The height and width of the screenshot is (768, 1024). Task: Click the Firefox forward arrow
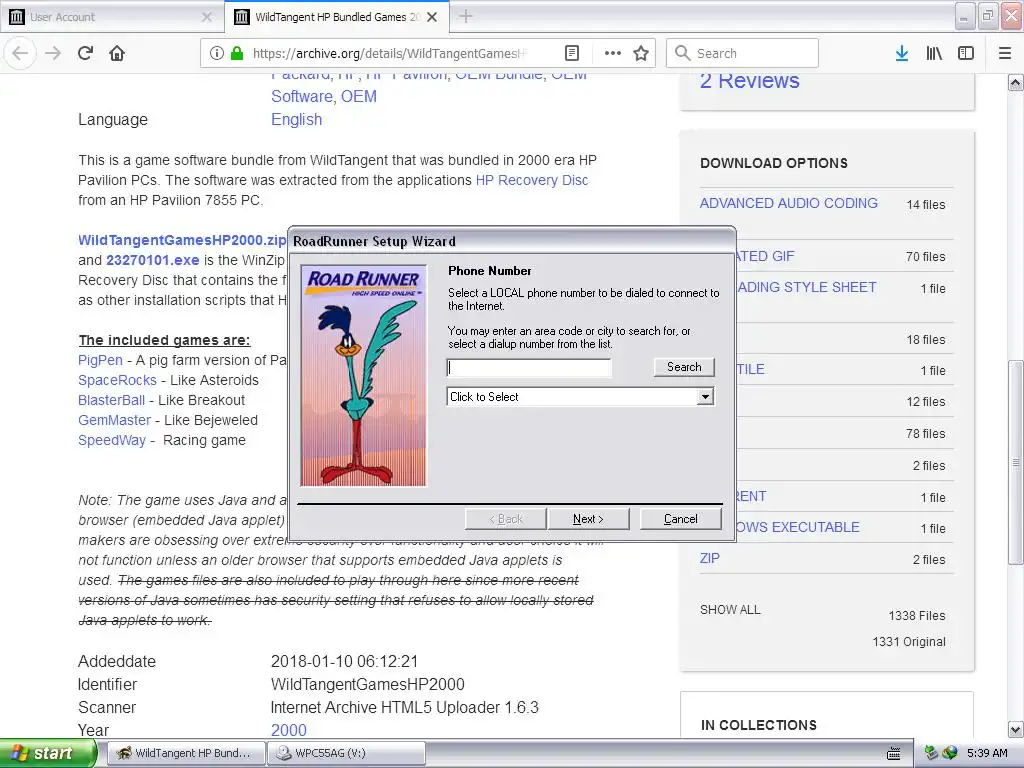coord(53,53)
